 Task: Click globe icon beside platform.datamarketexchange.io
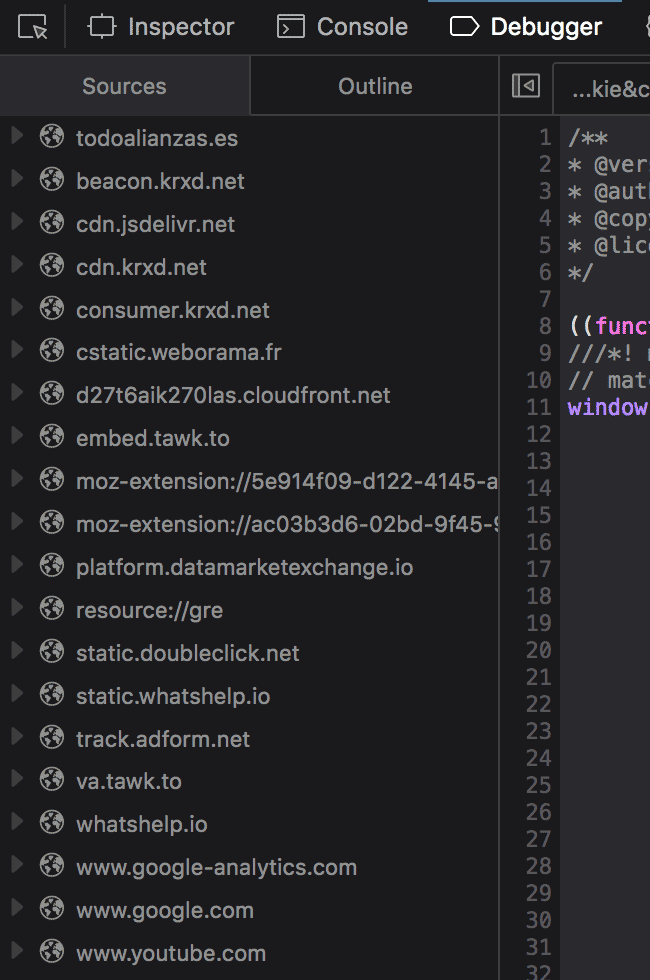pos(52,566)
